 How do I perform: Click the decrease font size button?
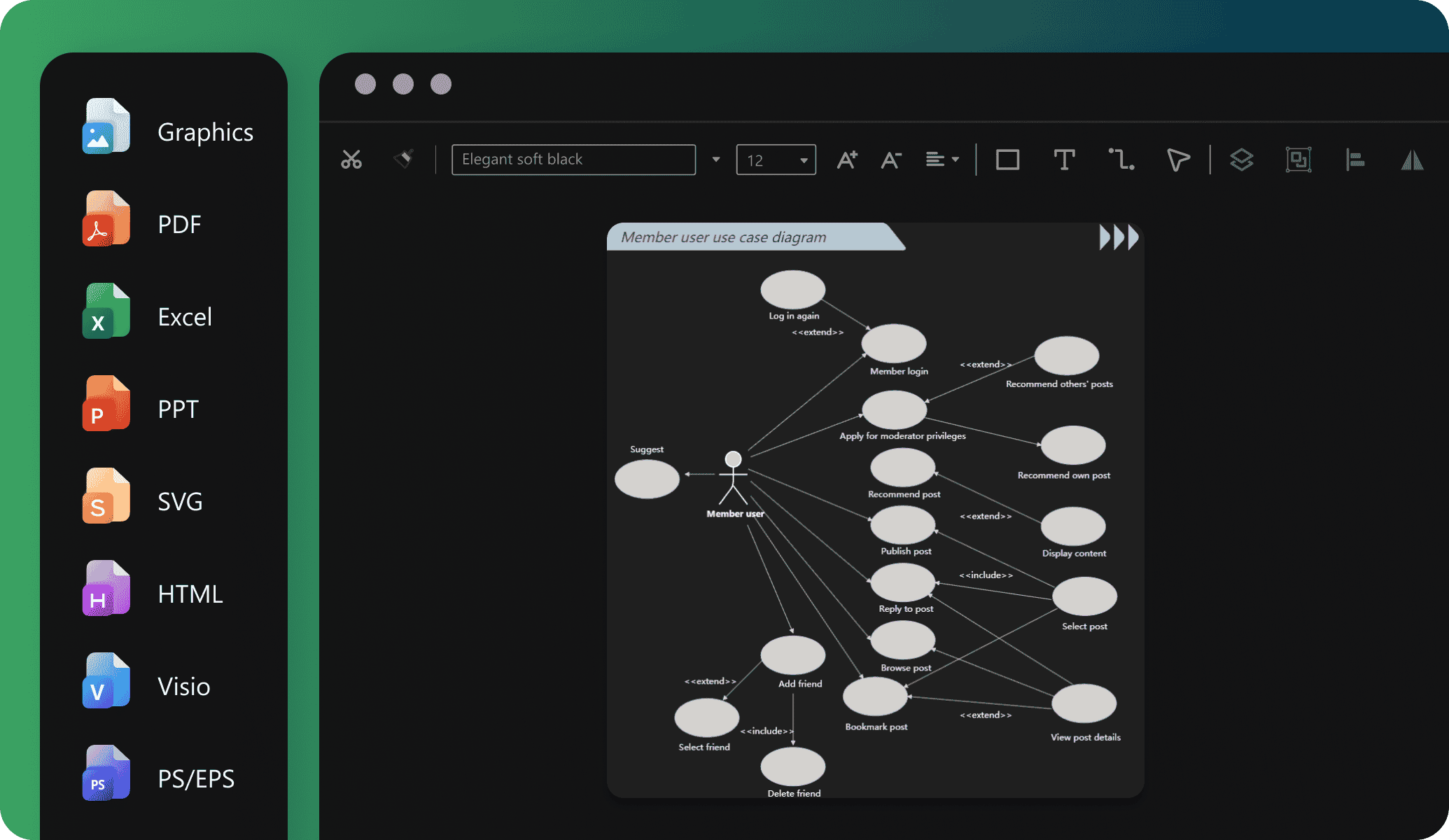892,159
